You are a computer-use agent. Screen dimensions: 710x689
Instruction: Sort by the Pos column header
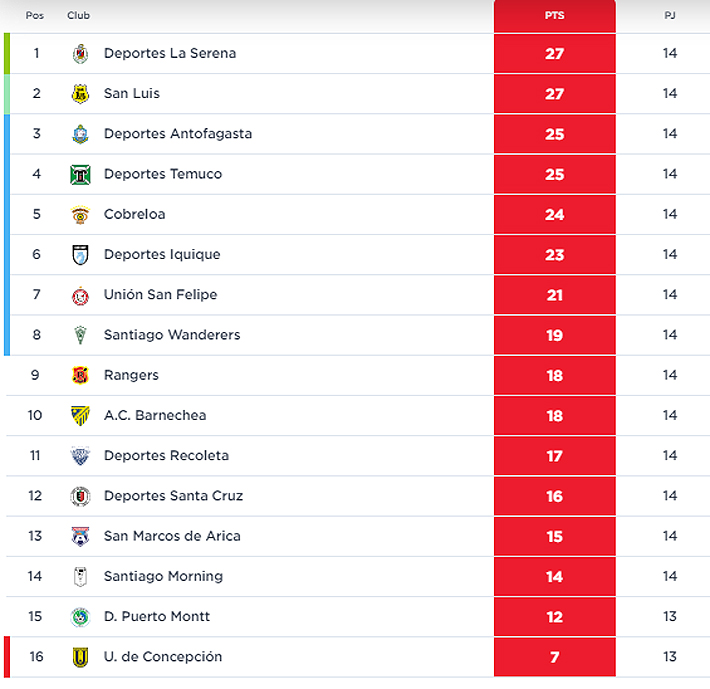point(35,15)
